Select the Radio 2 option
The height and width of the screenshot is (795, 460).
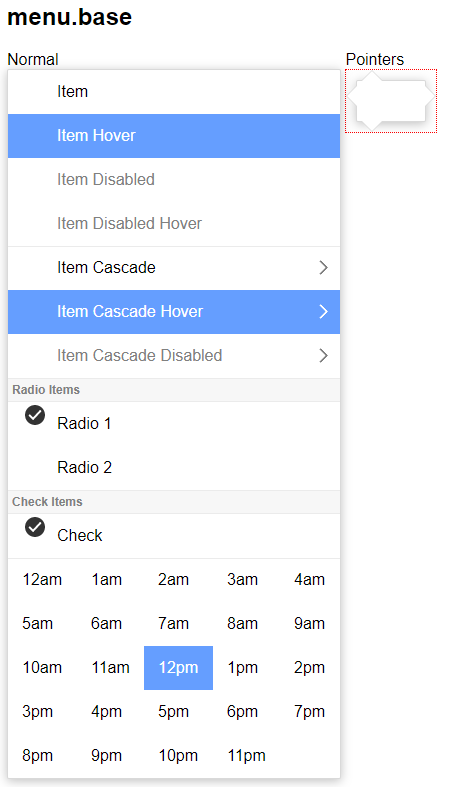click(x=174, y=467)
